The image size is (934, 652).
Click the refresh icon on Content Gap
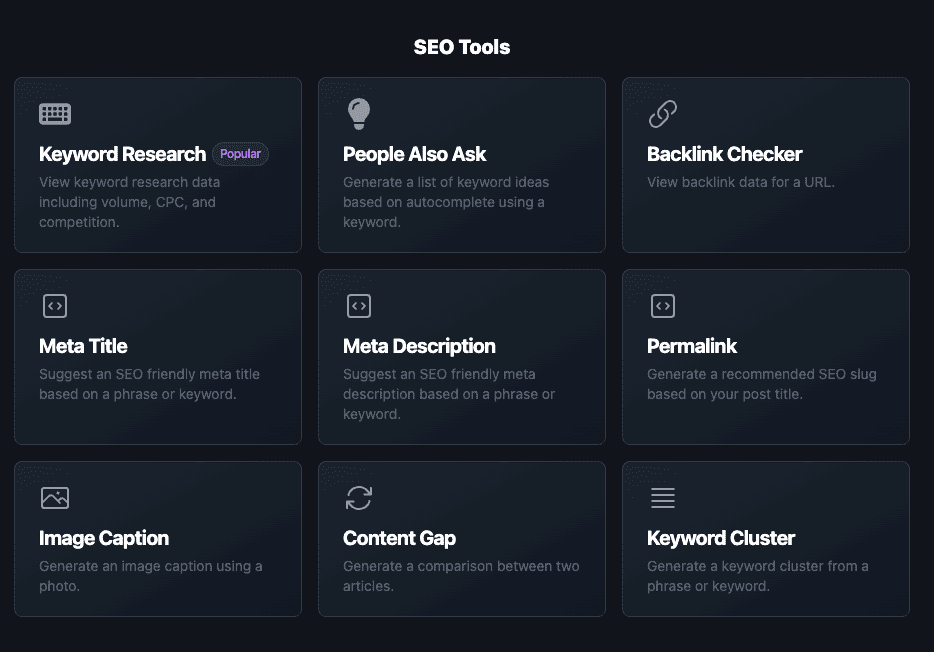pyautogui.click(x=359, y=497)
